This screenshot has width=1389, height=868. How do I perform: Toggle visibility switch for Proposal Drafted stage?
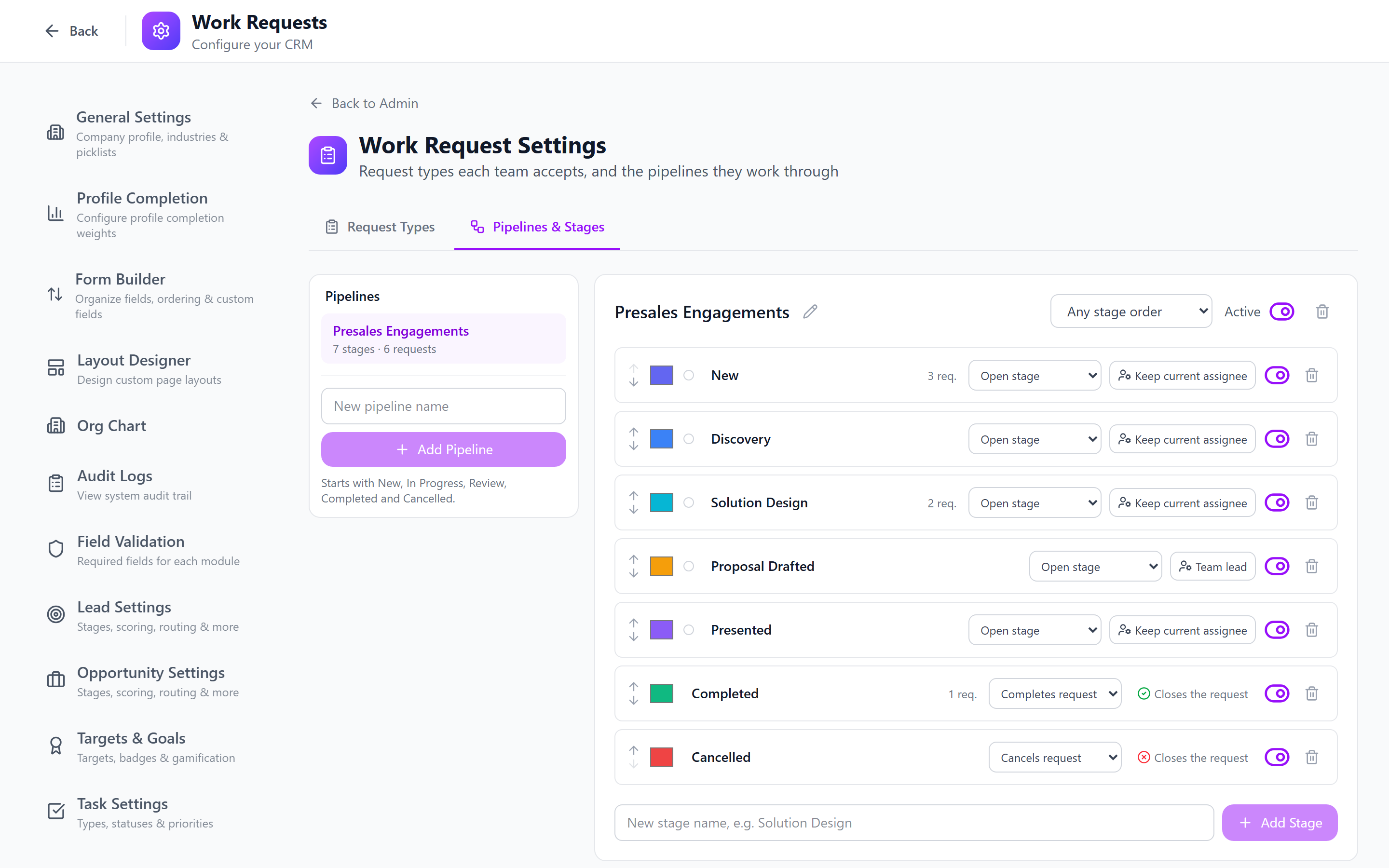pyautogui.click(x=1277, y=567)
